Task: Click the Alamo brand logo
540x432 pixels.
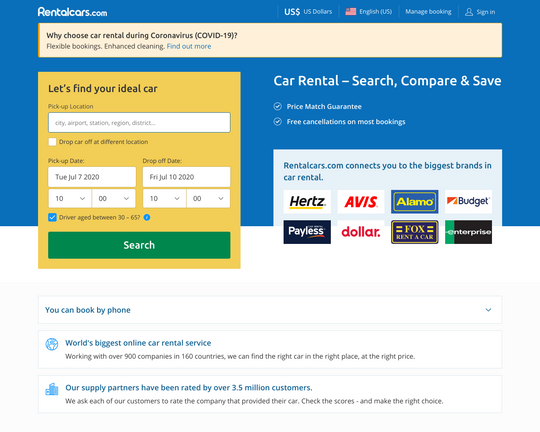Action: [x=415, y=202]
